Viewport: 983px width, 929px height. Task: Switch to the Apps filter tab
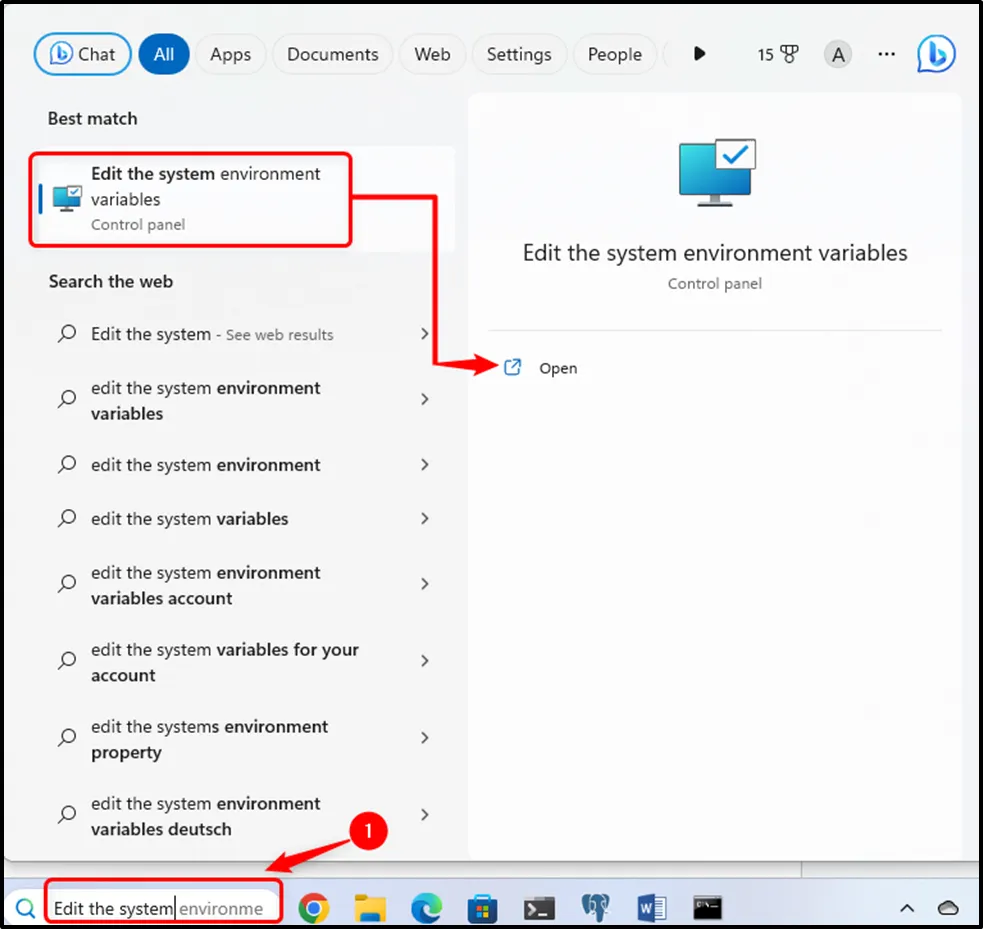[x=230, y=54]
